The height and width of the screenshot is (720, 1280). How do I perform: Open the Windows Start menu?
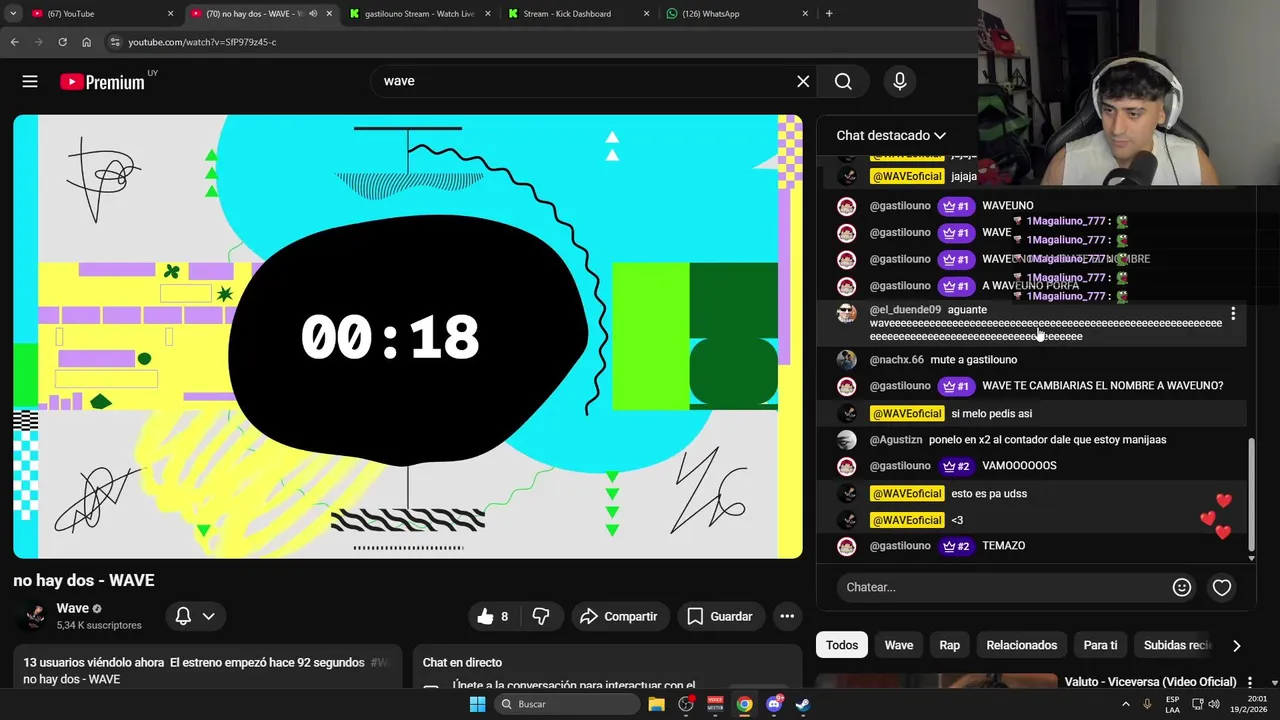pos(478,704)
